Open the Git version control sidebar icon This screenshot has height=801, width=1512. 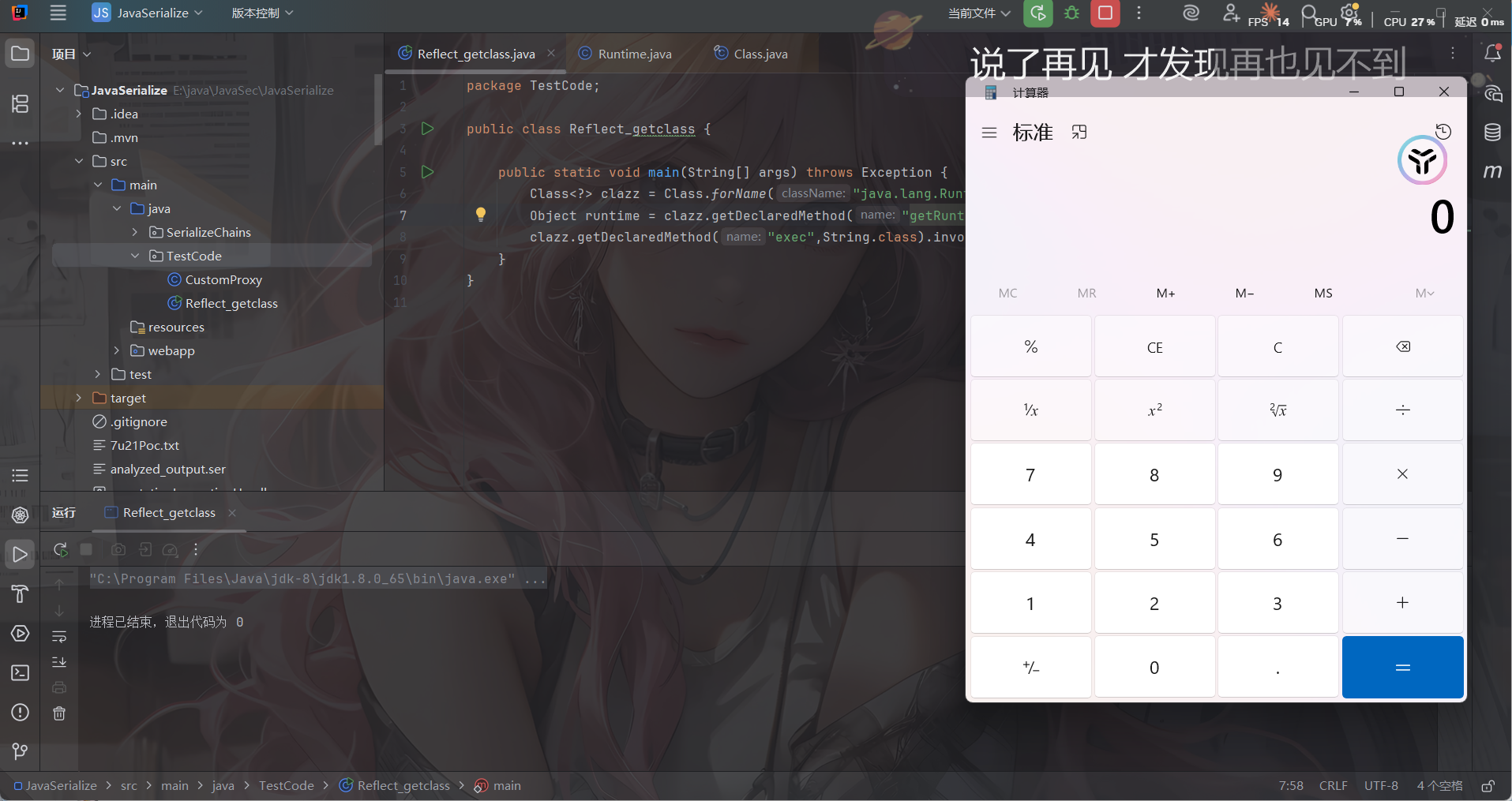click(20, 751)
